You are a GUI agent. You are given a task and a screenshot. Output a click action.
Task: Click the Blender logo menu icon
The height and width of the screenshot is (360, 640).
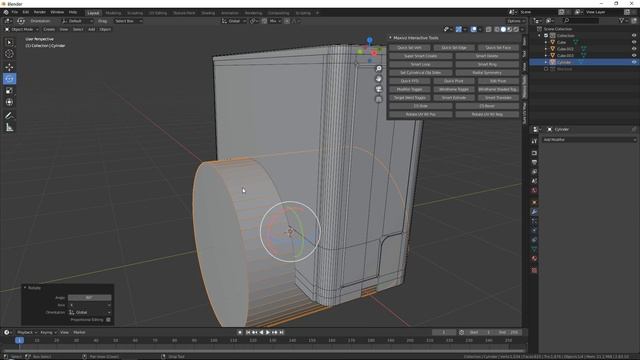[x=6, y=12]
